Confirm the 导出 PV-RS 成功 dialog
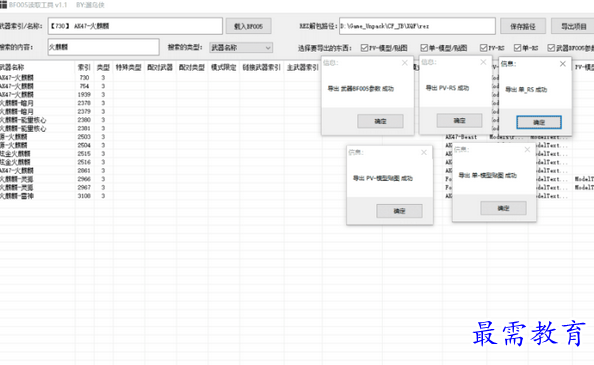This screenshot has width=594, height=365. click(460, 120)
